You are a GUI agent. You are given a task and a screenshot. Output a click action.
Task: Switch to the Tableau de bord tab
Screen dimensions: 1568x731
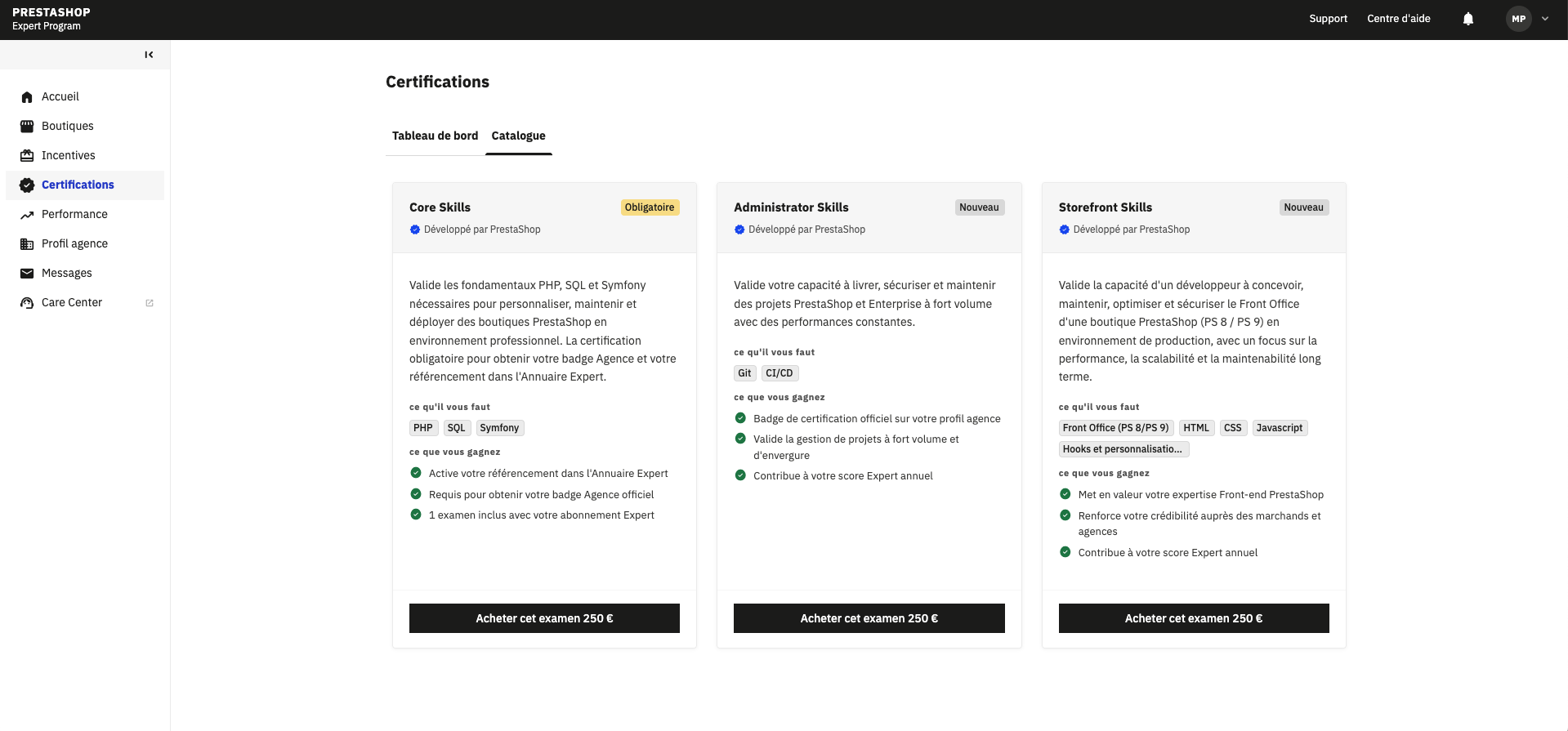435,136
